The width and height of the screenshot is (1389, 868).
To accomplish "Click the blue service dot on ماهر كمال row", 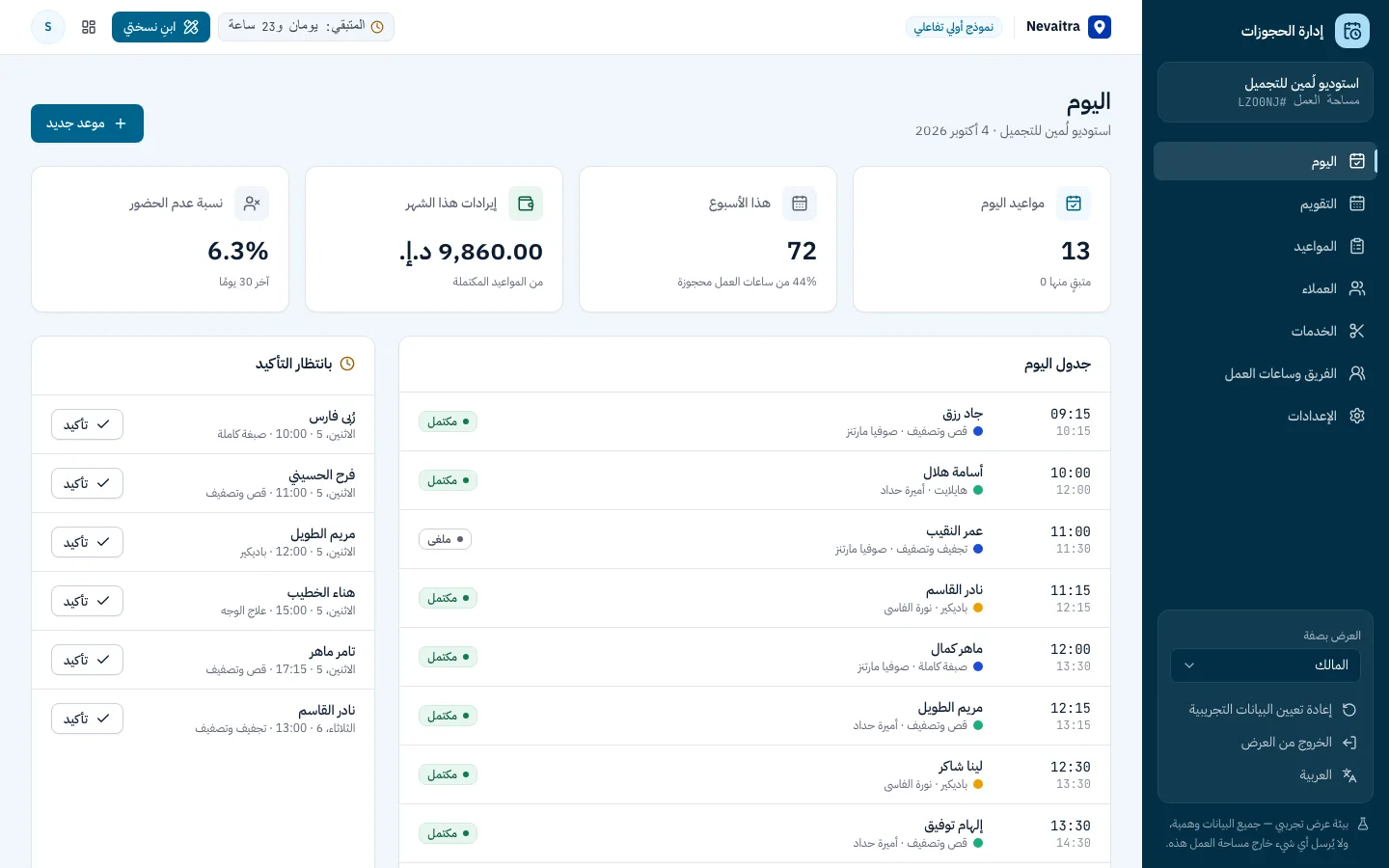I will point(978,666).
